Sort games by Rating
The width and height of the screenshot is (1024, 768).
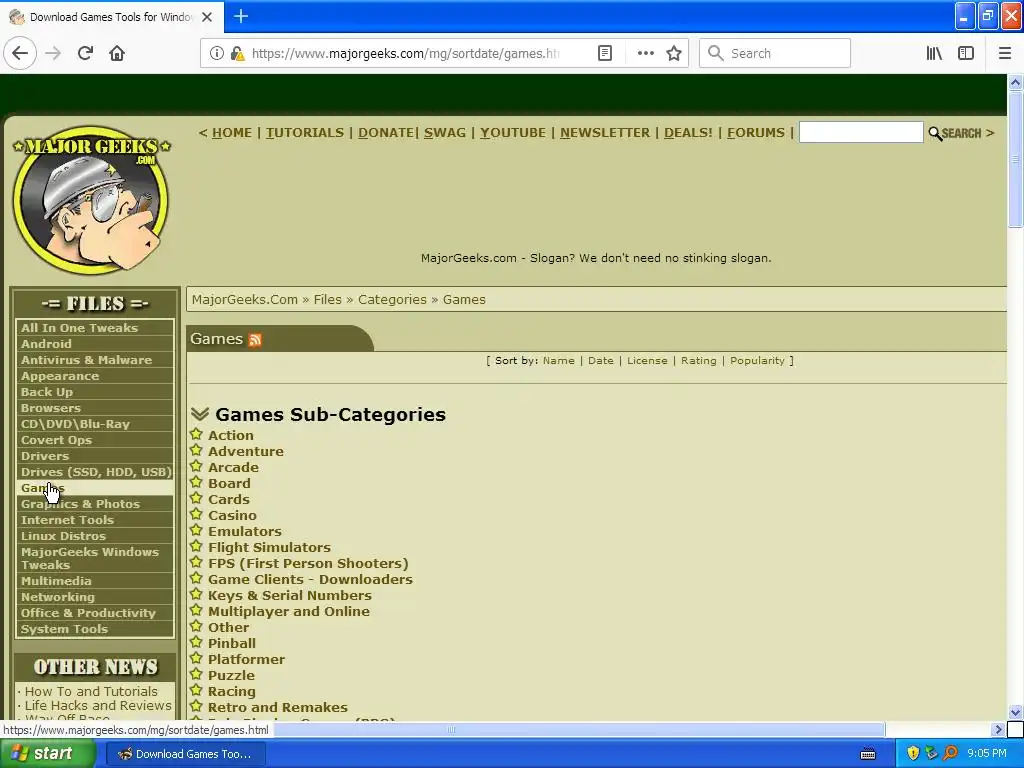coord(698,360)
